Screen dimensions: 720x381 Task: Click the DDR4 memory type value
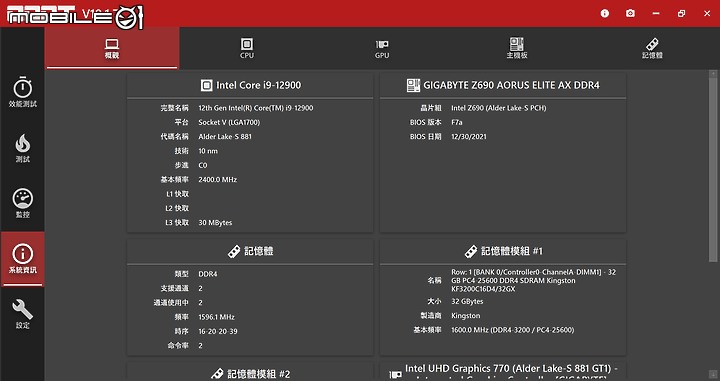tap(208, 274)
